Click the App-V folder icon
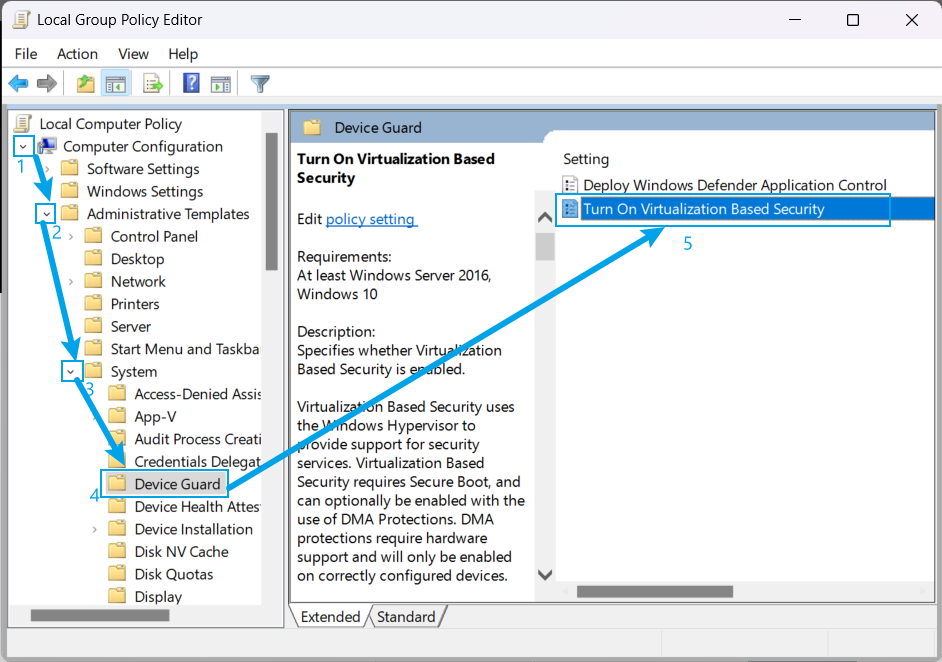This screenshot has height=662, width=942. (117, 416)
